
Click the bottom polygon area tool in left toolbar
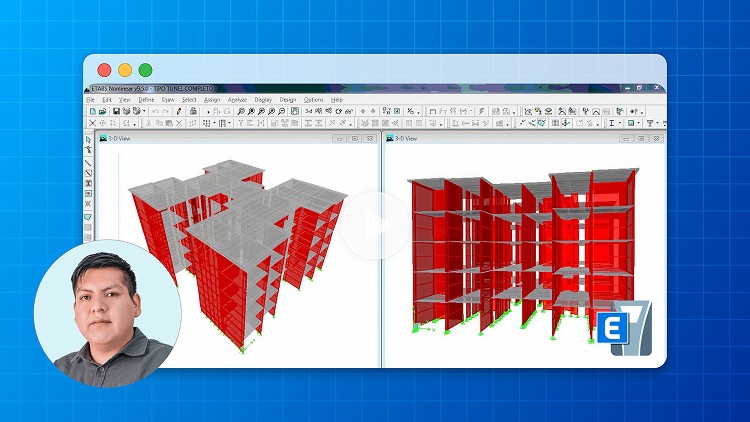click(88, 217)
